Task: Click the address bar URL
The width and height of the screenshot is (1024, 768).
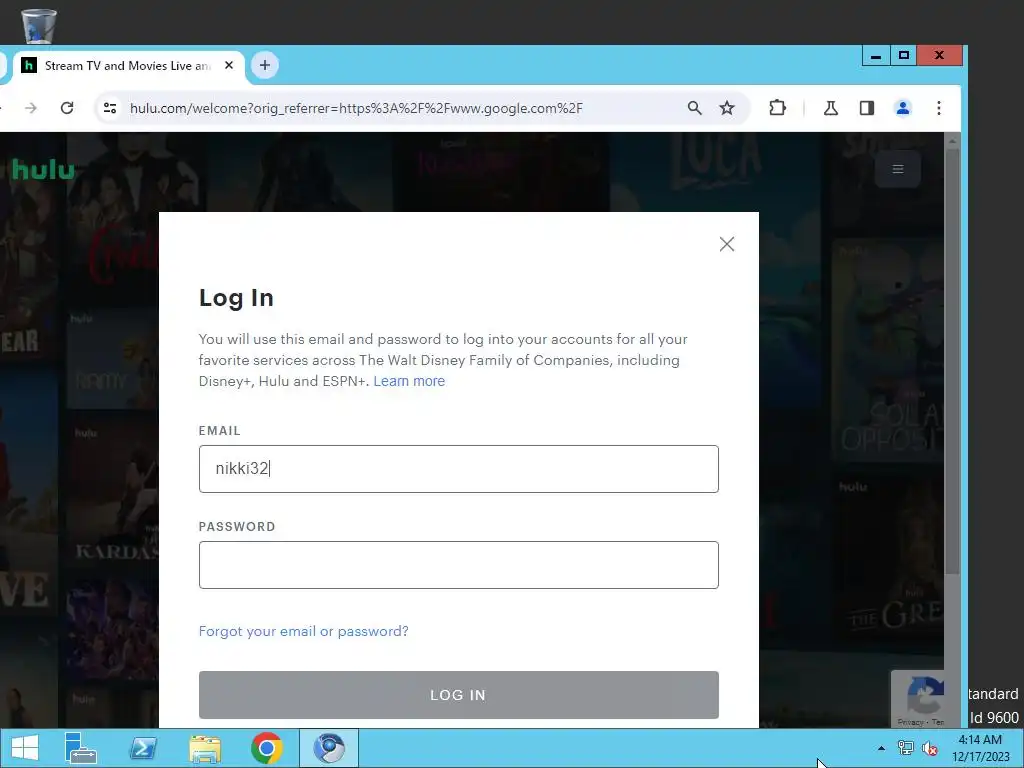Action: click(x=356, y=108)
